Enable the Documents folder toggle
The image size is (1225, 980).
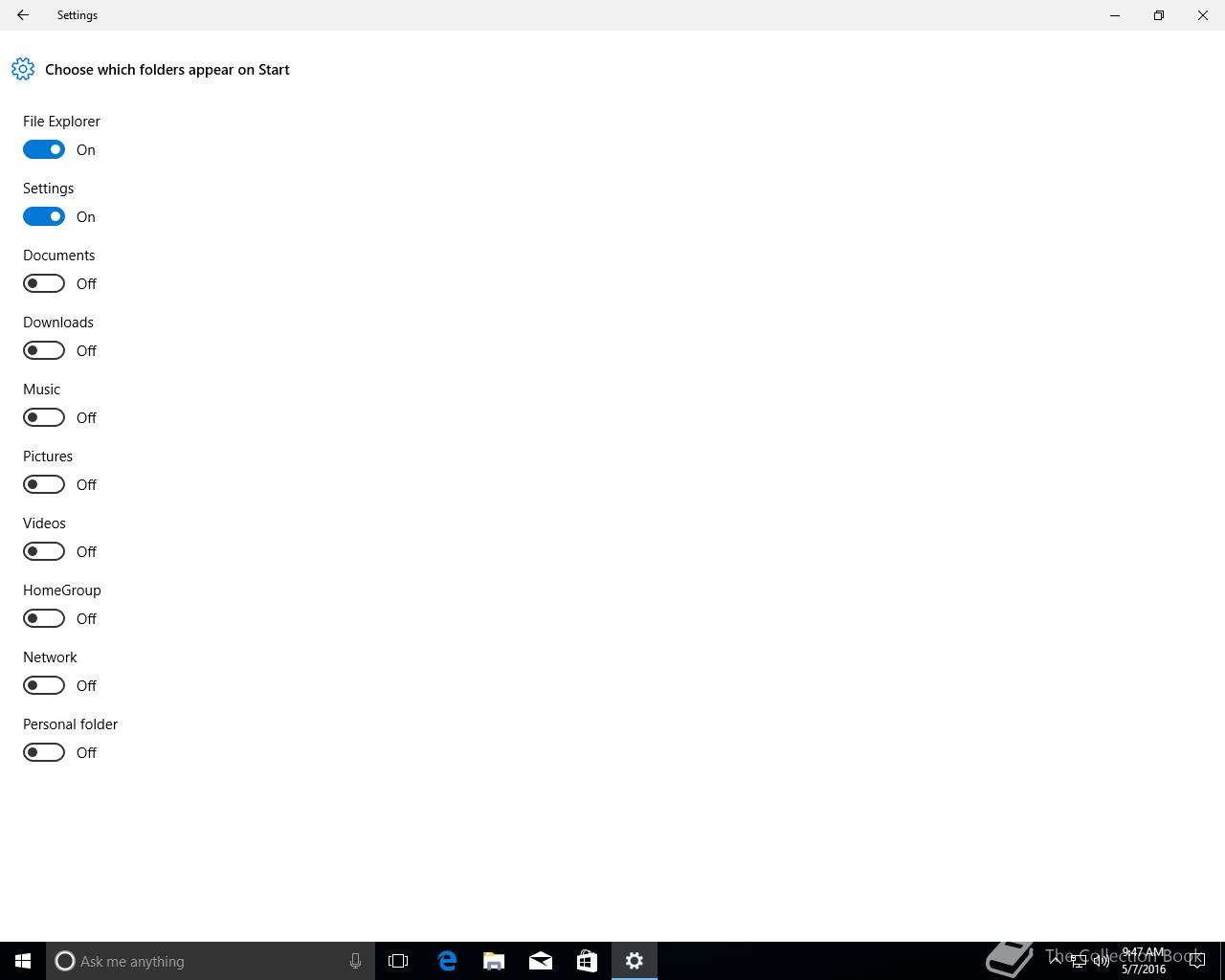44,283
